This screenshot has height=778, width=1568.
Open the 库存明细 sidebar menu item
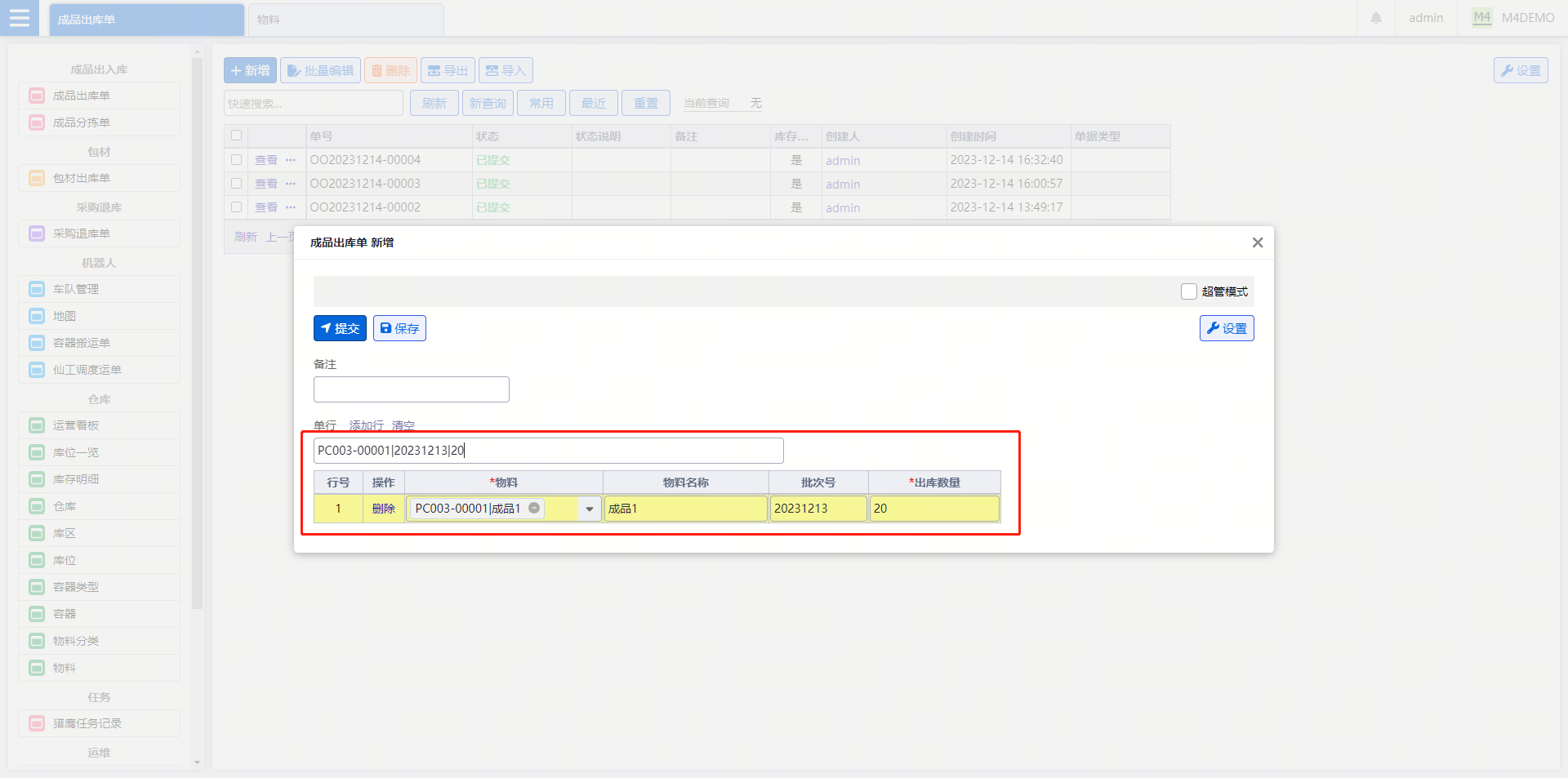point(99,479)
